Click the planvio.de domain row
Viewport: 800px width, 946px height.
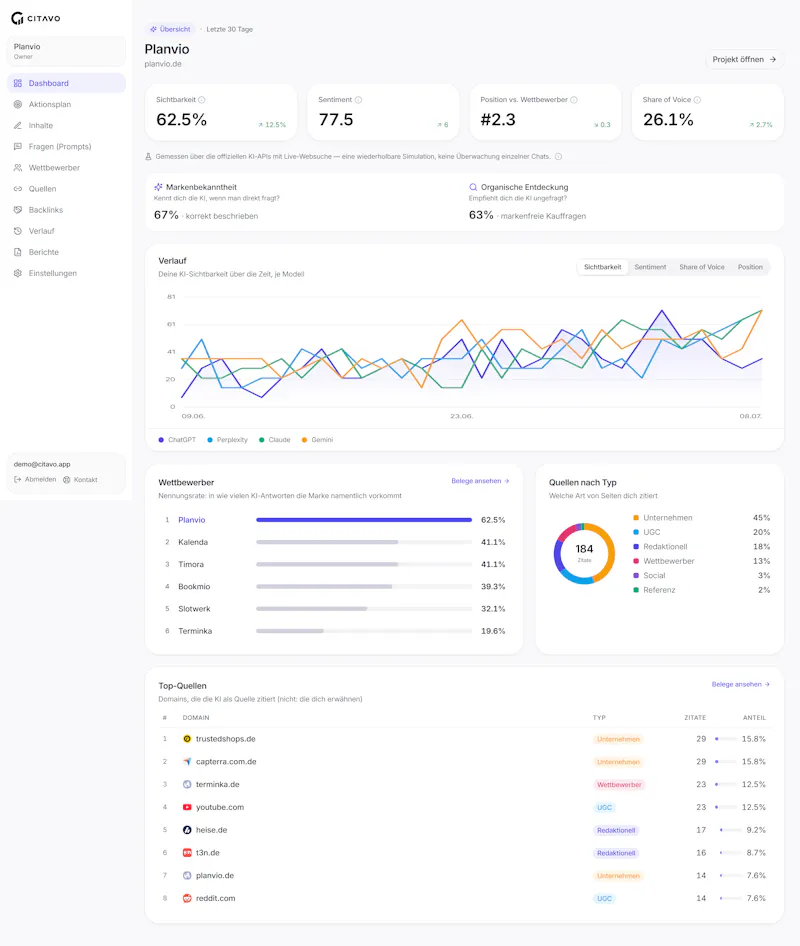[464, 875]
